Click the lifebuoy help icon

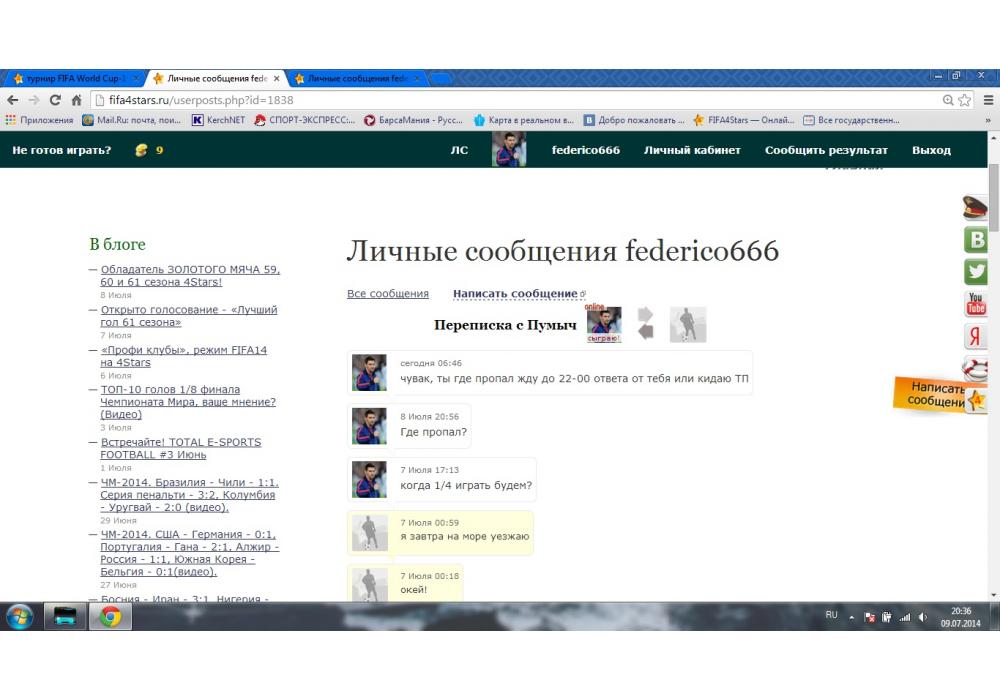(976, 368)
